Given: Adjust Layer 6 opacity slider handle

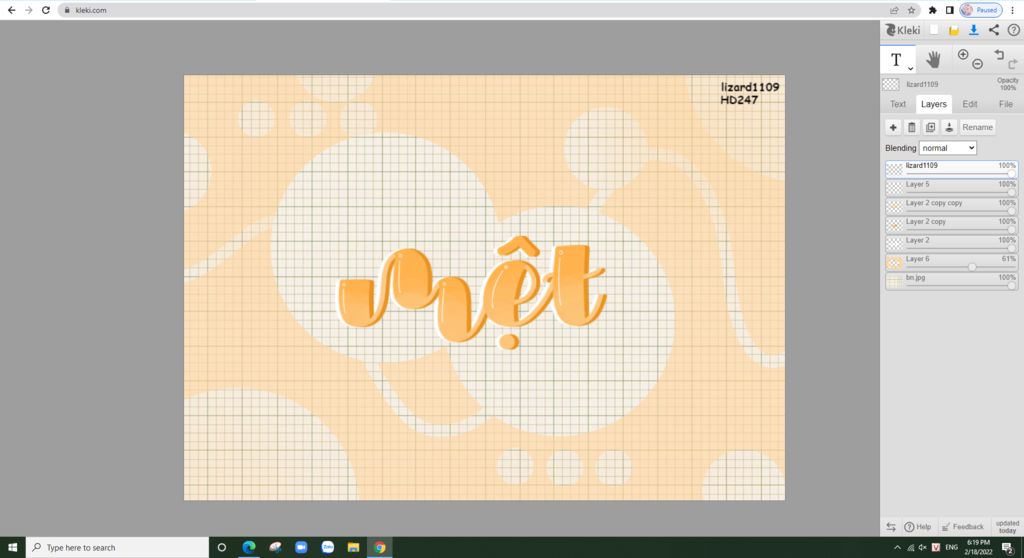Looking at the screenshot, I should pyautogui.click(x=972, y=267).
